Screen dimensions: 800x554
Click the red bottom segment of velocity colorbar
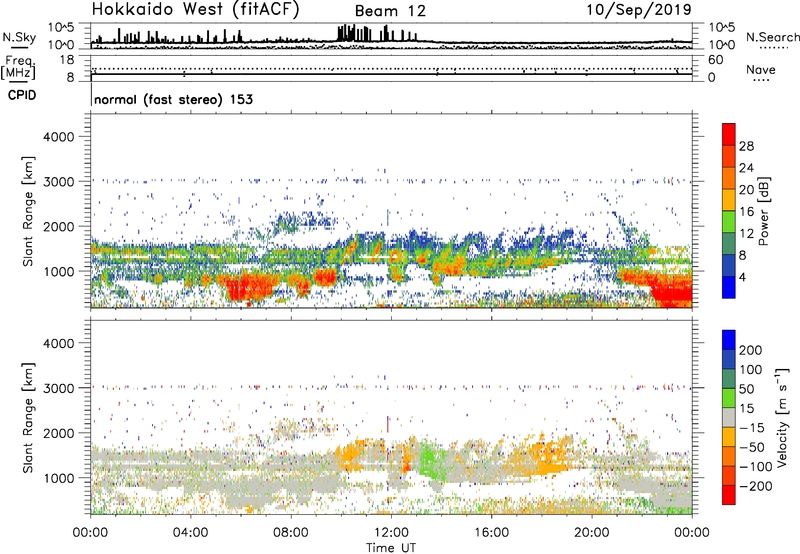tap(729, 495)
